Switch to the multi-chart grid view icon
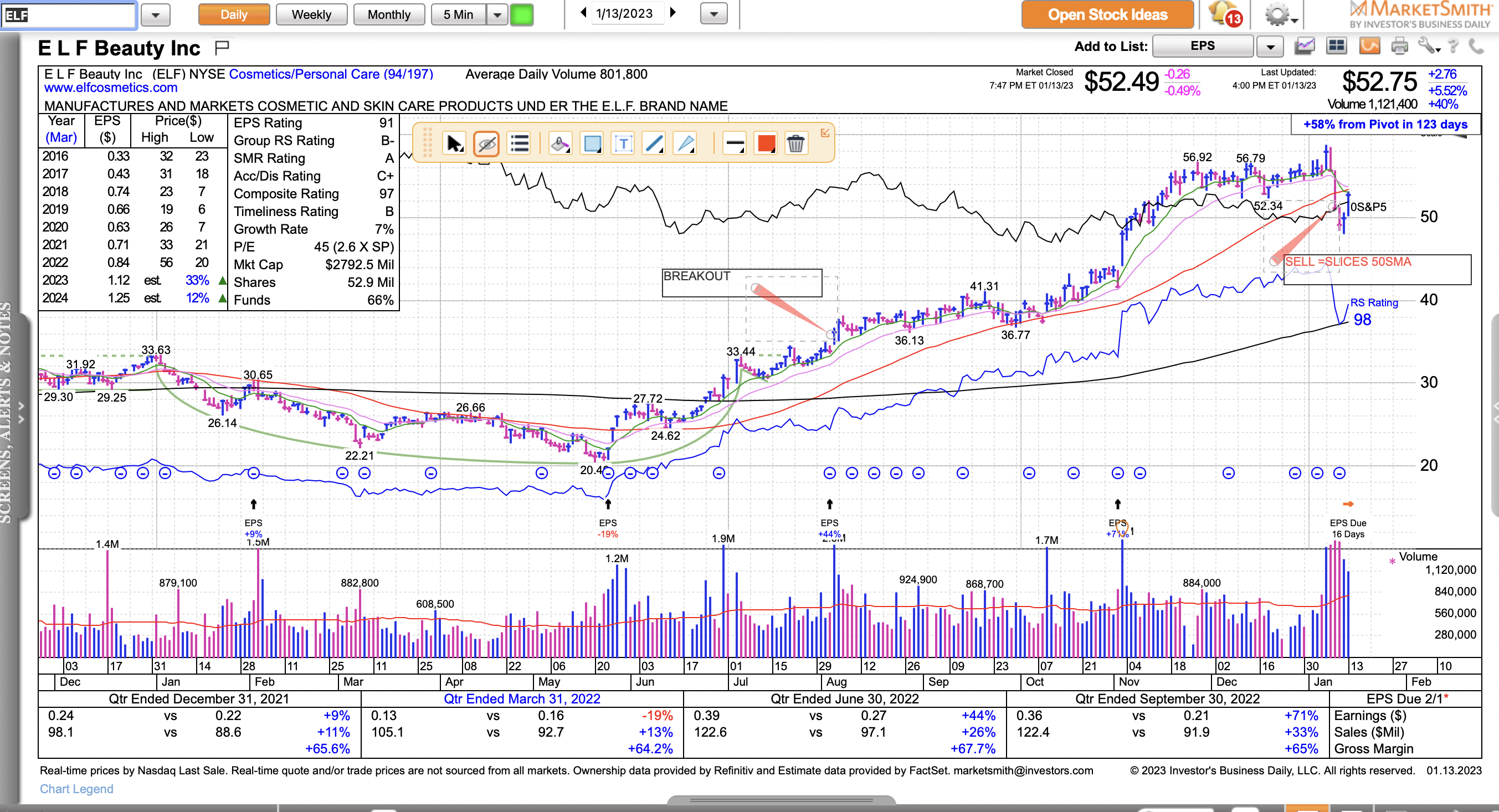1499x812 pixels. 1337,46
